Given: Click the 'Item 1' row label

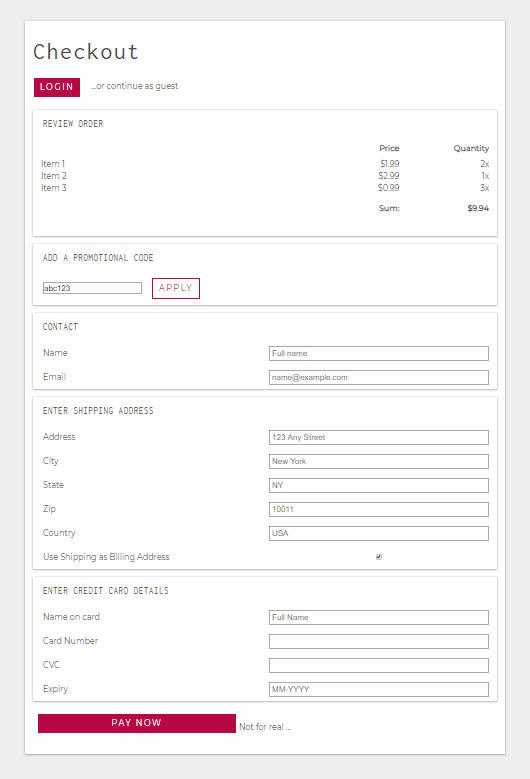Looking at the screenshot, I should point(53,163).
